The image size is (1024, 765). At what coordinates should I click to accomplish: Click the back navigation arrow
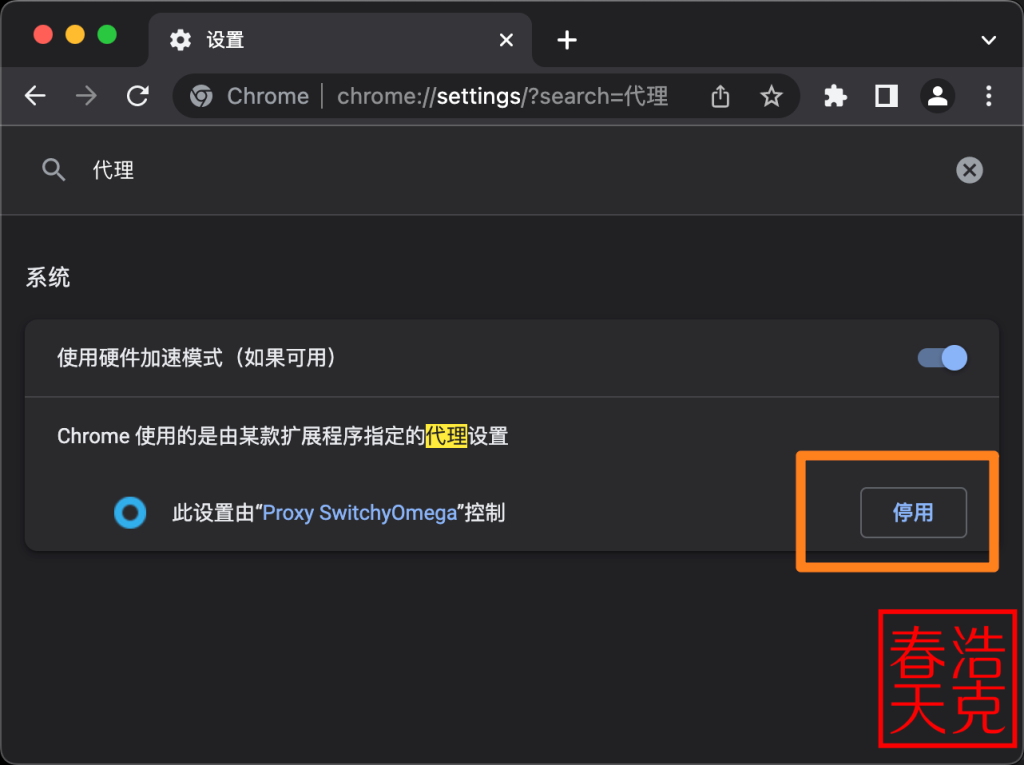[x=35, y=95]
